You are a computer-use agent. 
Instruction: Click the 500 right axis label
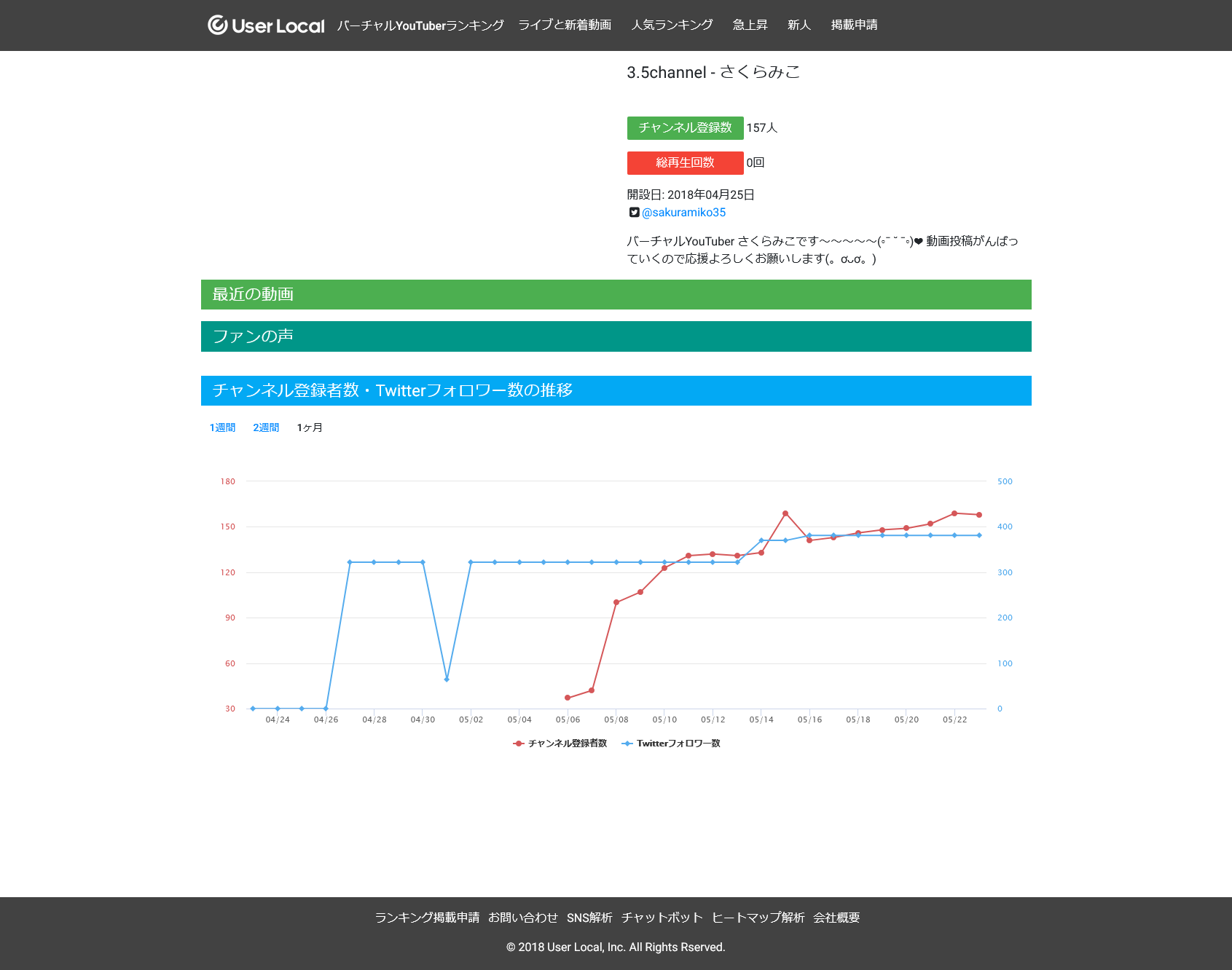1005,482
